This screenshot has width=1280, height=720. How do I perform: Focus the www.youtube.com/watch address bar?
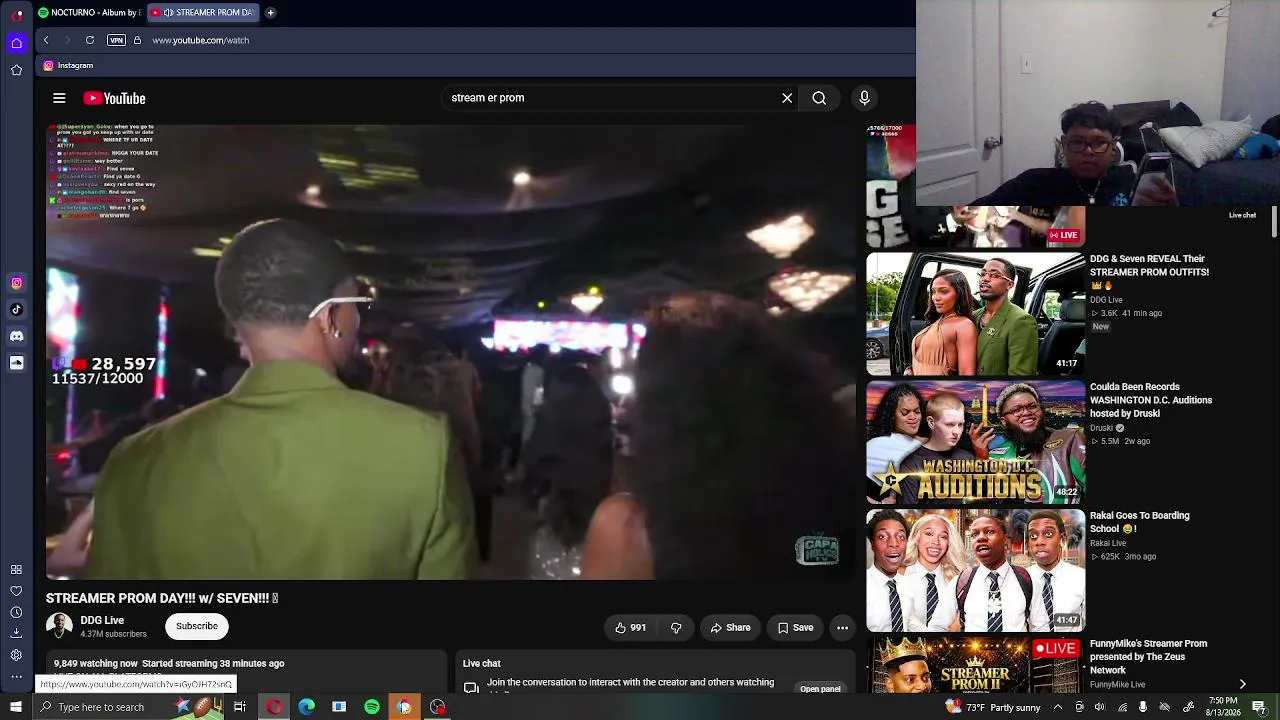[201, 40]
